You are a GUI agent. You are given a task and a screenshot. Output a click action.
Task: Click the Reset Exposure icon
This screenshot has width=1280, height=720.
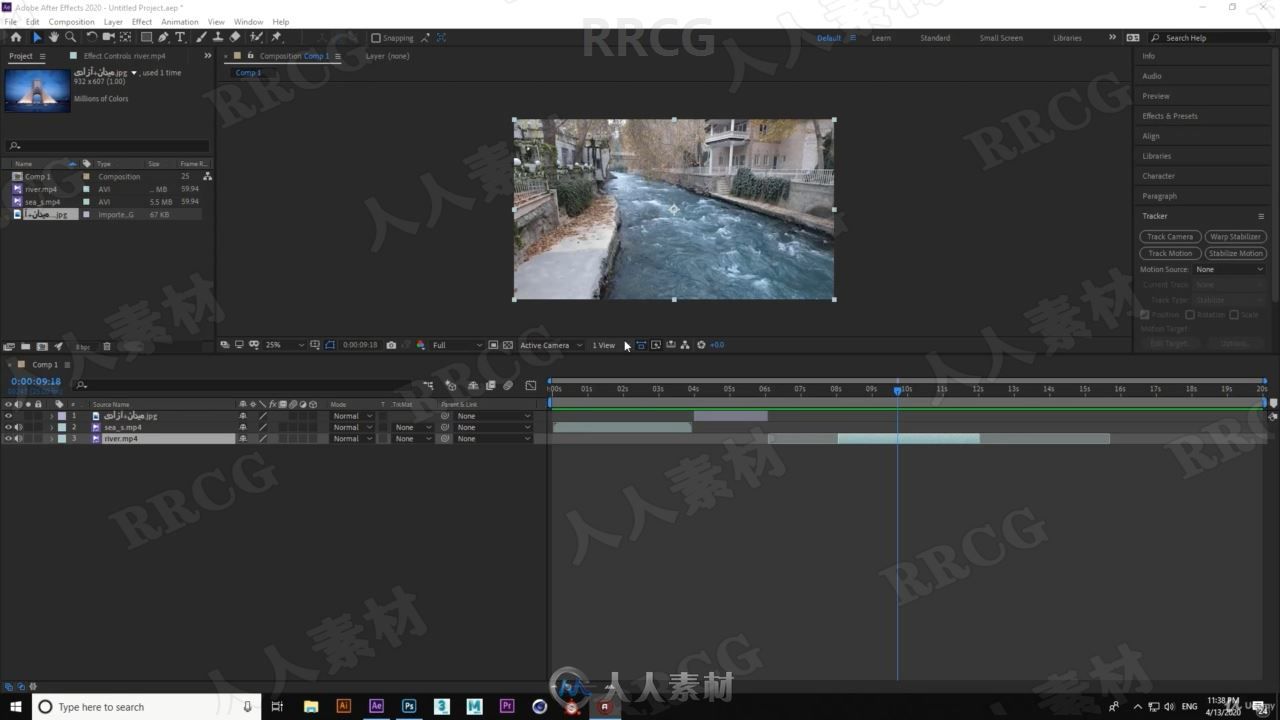point(701,345)
